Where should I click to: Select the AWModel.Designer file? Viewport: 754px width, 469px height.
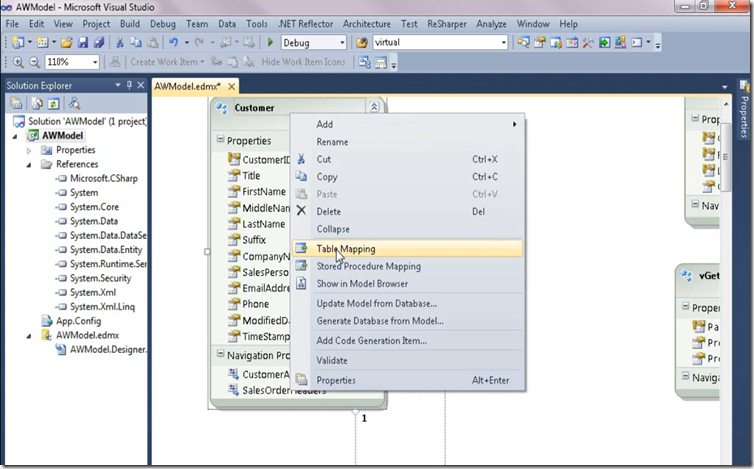(108, 350)
